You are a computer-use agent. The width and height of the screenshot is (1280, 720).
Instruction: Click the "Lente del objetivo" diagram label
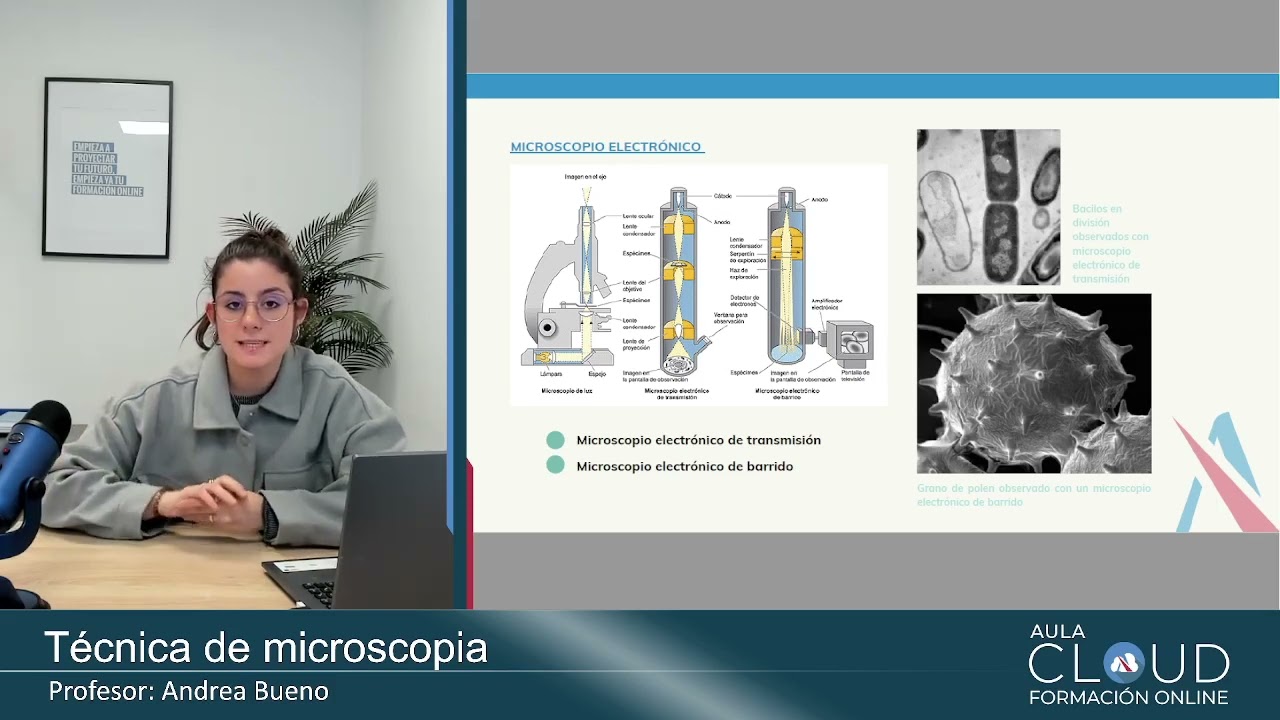634,288
